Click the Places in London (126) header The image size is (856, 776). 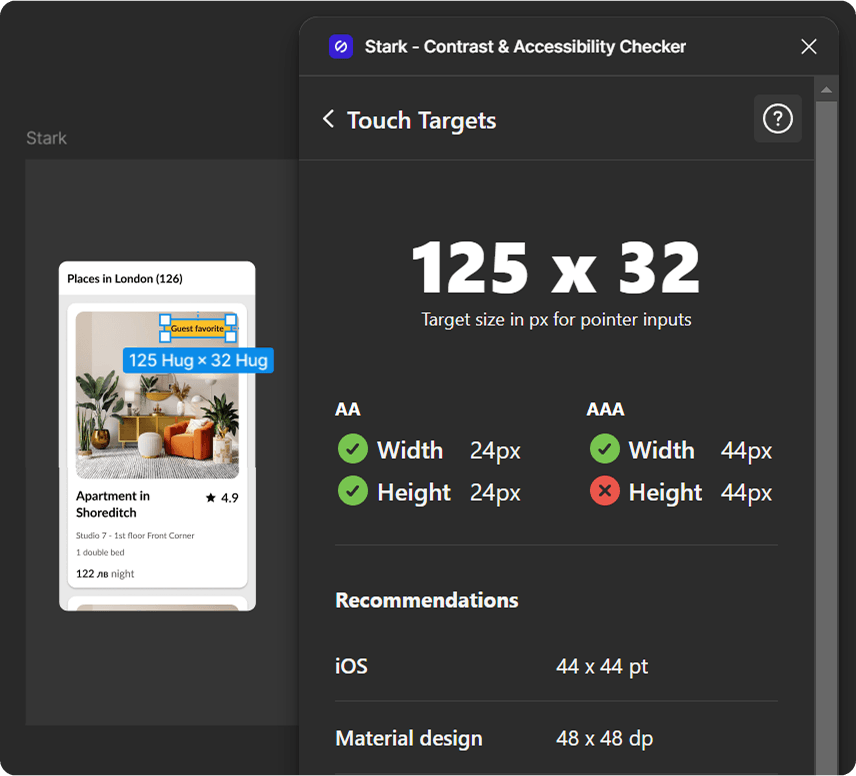[125, 278]
